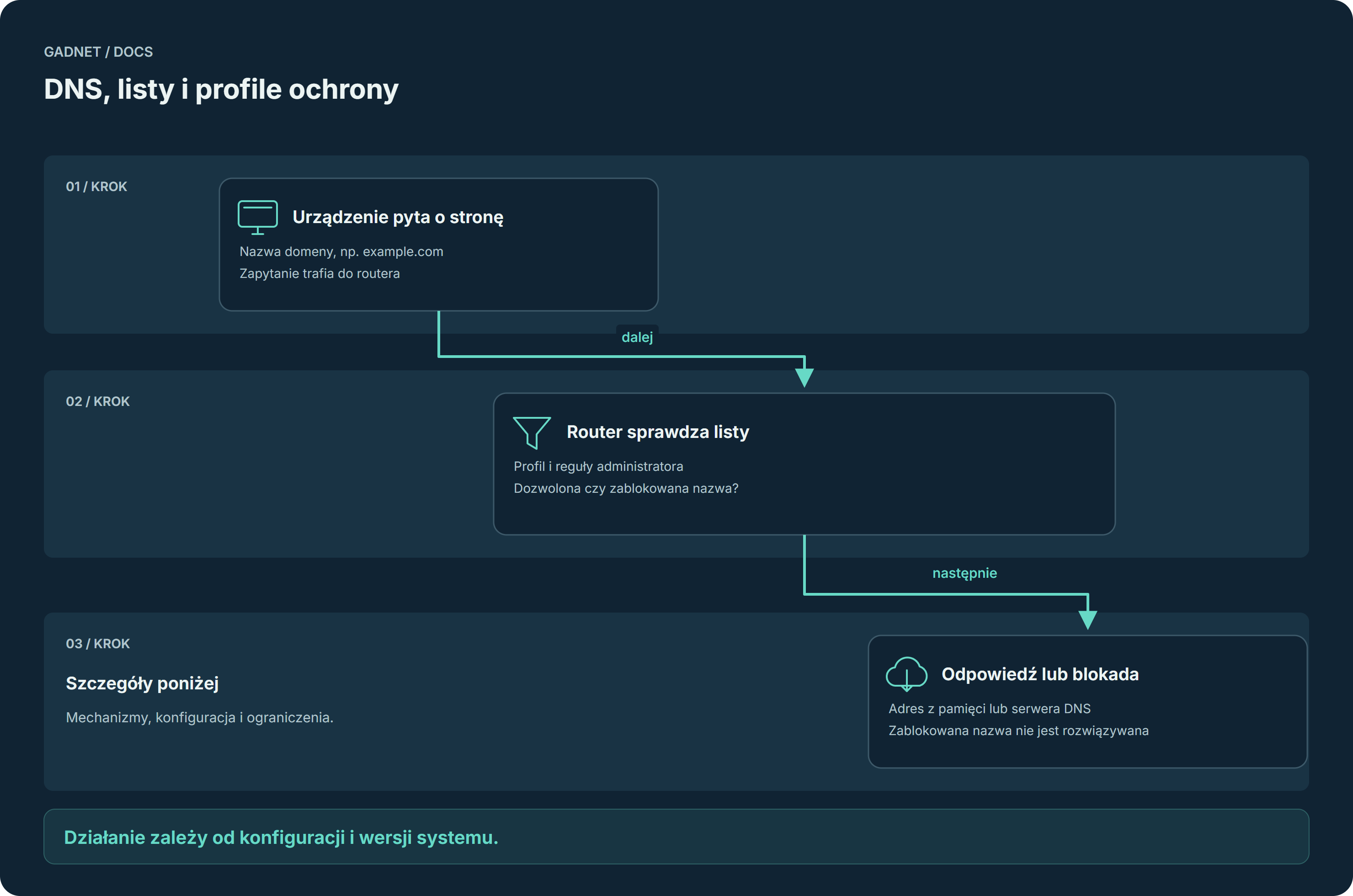Click the monitor icon beside "Urządzenie pyta o stronę"

pos(258,217)
